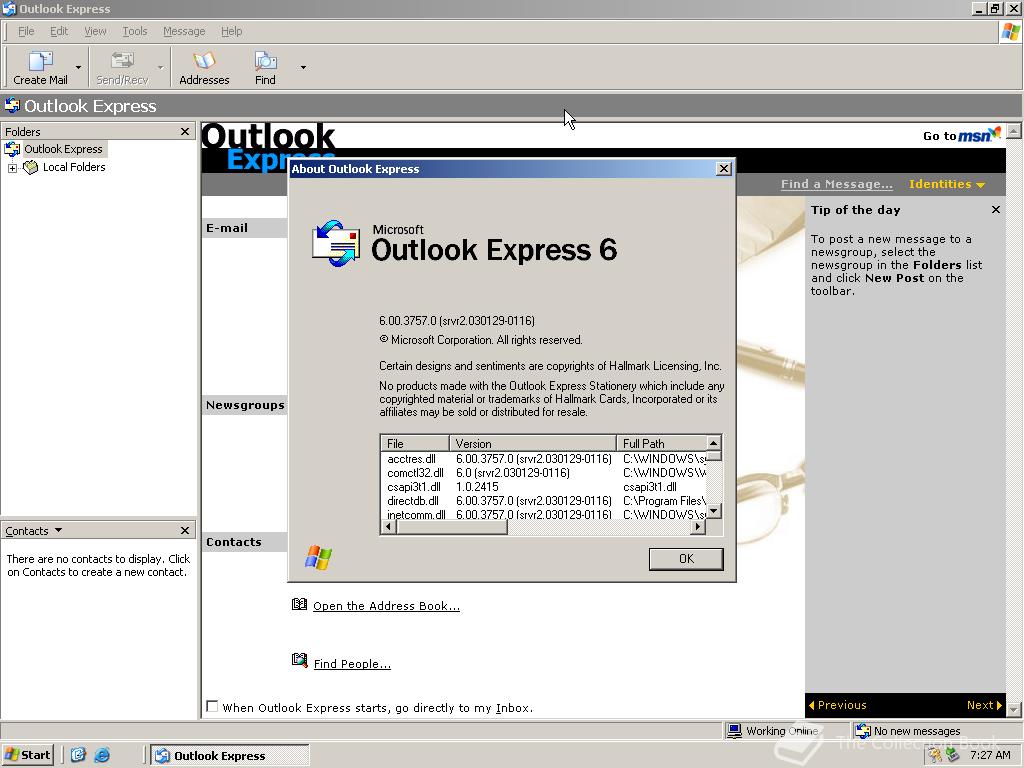Select the comctl32.dll row
This screenshot has height=768, width=1024.
point(543,473)
